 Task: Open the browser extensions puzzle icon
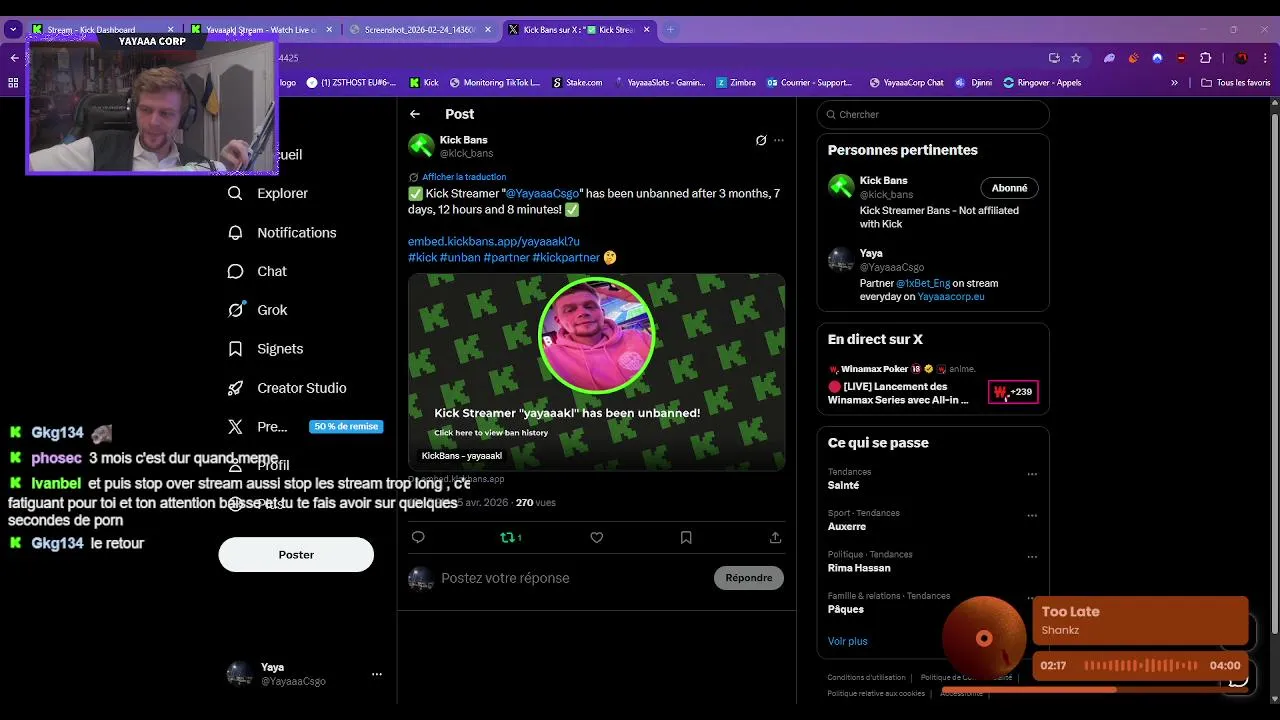coord(1206,58)
